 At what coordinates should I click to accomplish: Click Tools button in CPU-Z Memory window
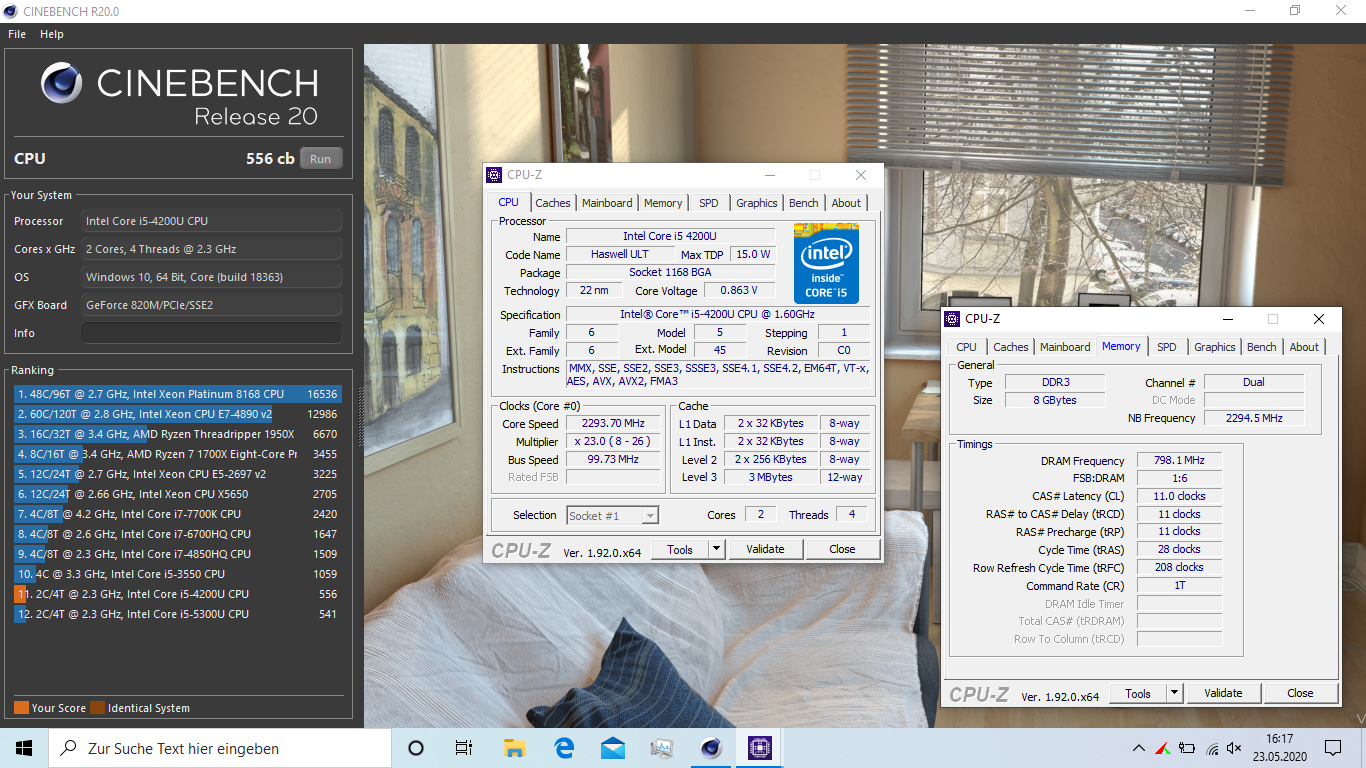[x=1138, y=693]
